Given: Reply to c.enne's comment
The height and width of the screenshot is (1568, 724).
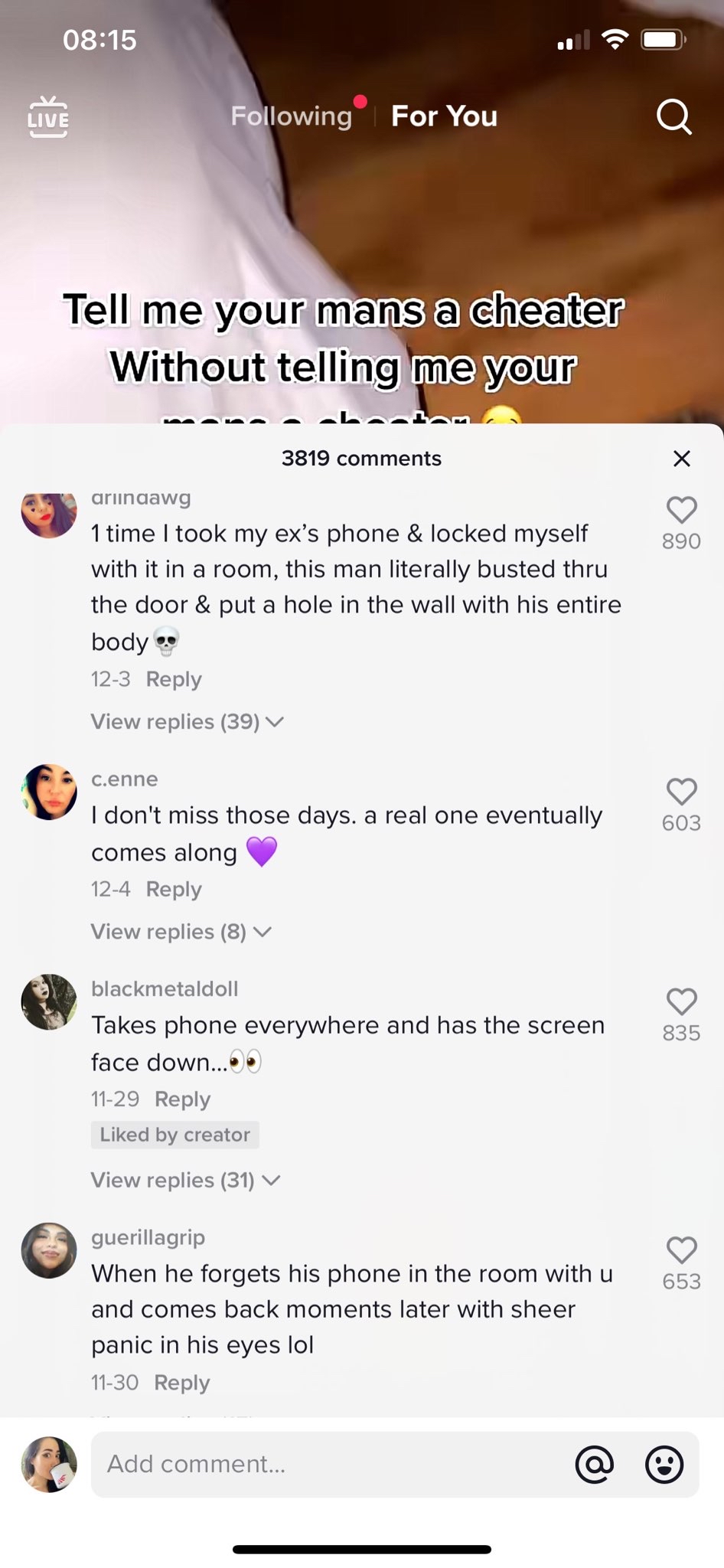Looking at the screenshot, I should tap(174, 889).
